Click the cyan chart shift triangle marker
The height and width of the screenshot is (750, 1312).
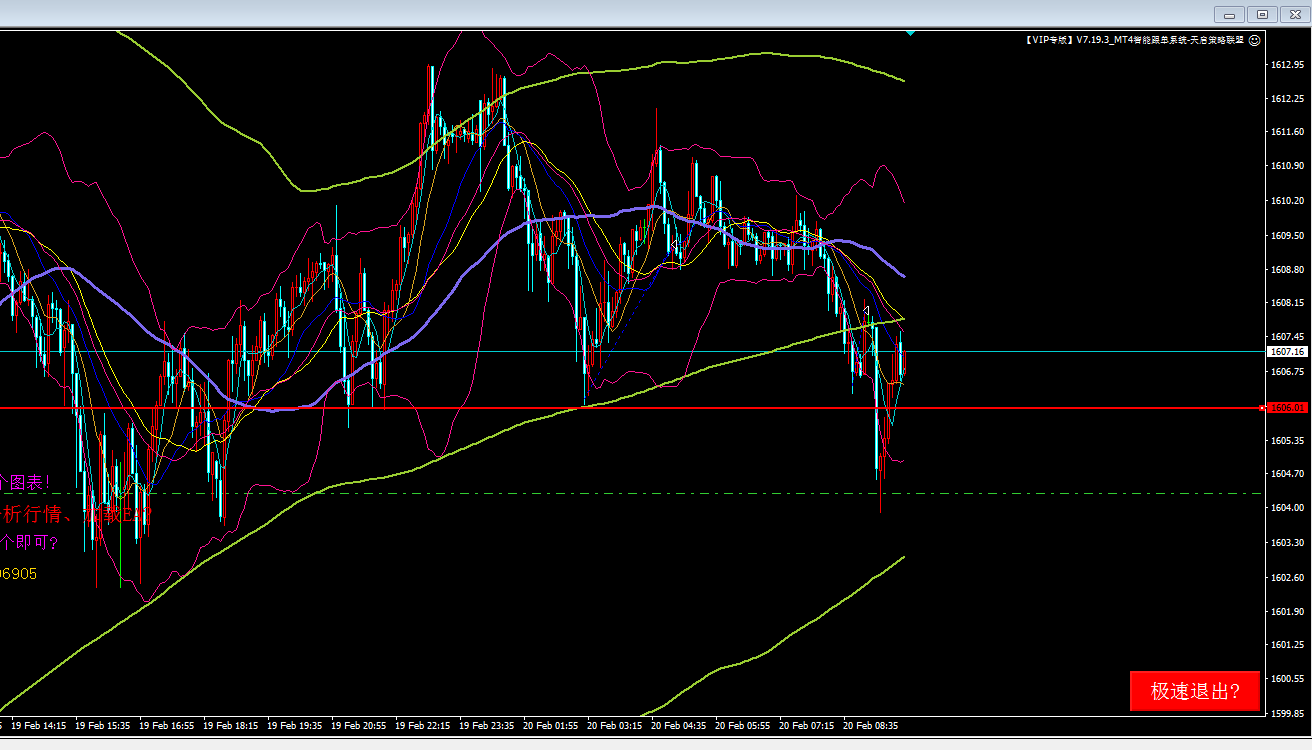click(x=910, y=33)
